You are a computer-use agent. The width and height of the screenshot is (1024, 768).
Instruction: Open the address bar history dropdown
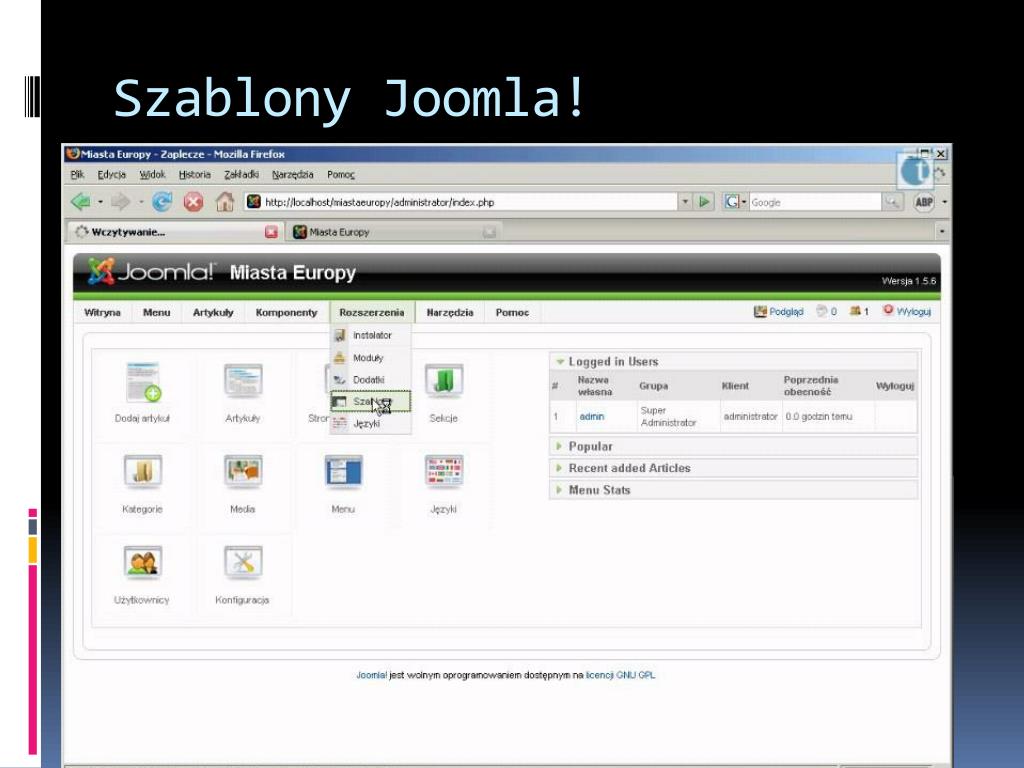pos(685,202)
